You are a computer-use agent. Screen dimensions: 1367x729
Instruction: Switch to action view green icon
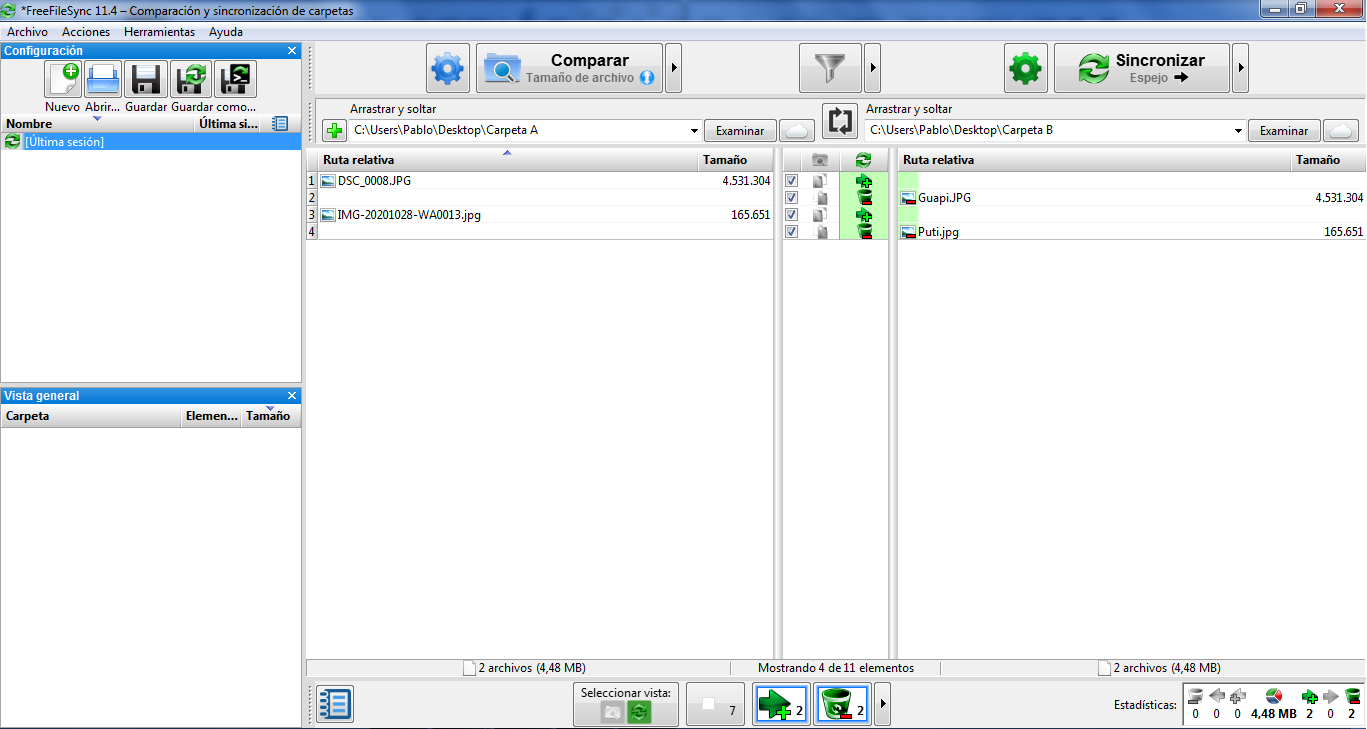click(639, 711)
